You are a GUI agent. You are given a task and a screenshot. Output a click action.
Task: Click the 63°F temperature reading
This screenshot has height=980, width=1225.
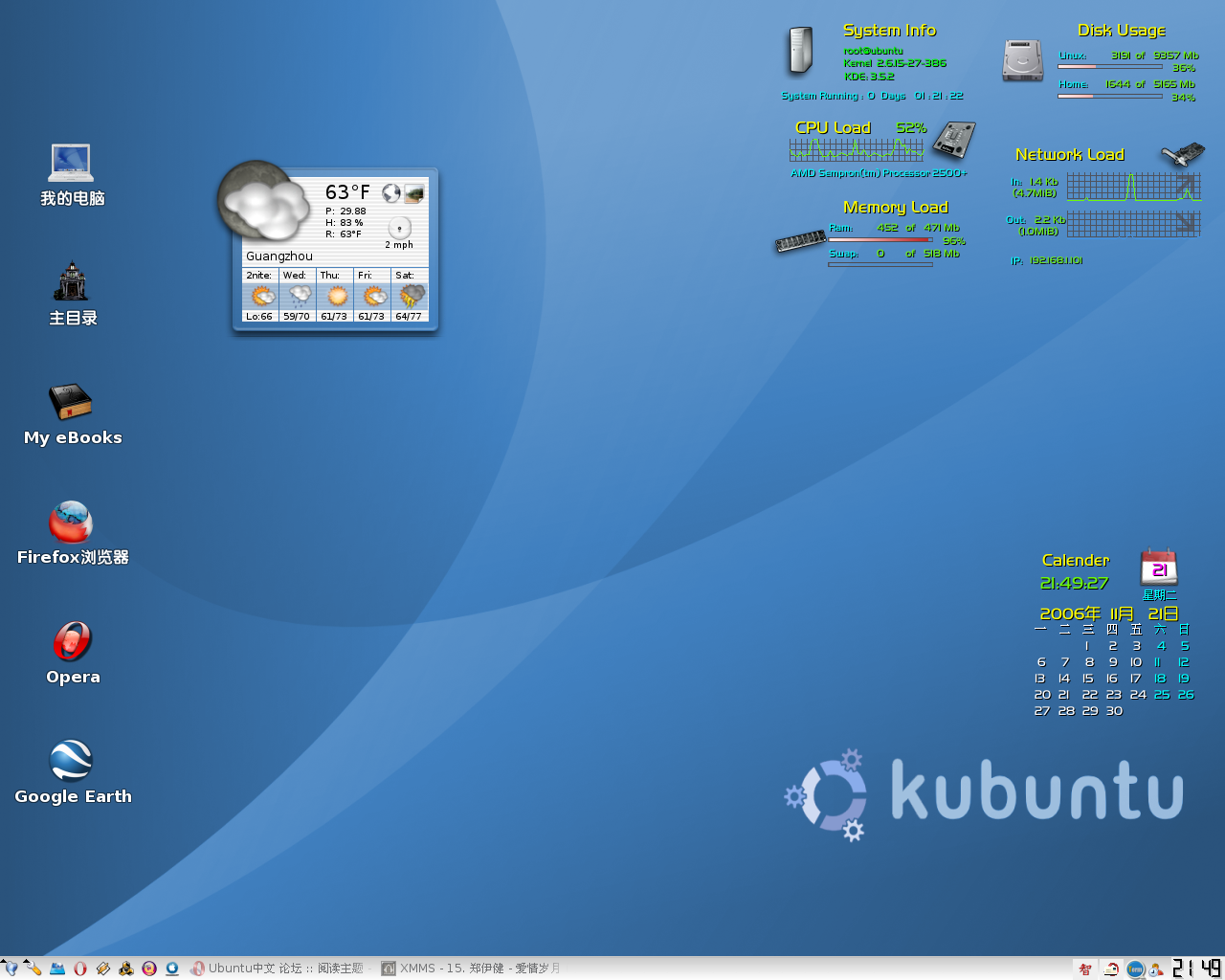[347, 192]
